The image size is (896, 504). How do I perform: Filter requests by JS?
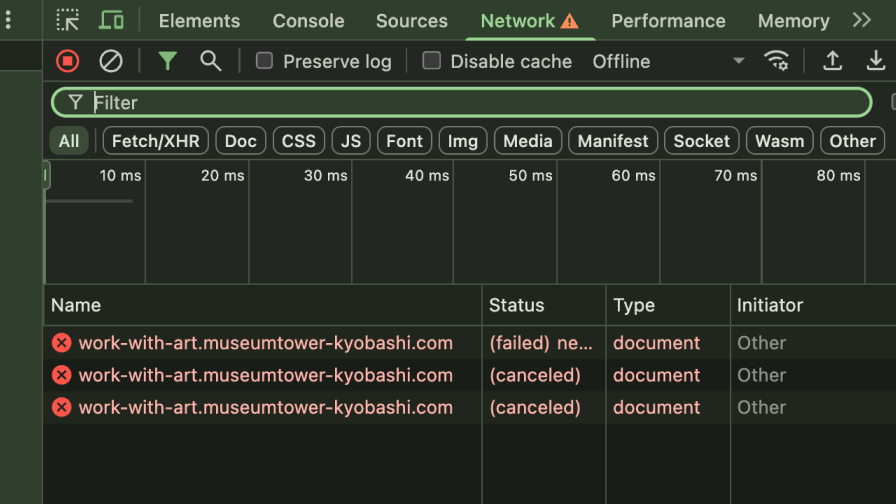(x=351, y=141)
